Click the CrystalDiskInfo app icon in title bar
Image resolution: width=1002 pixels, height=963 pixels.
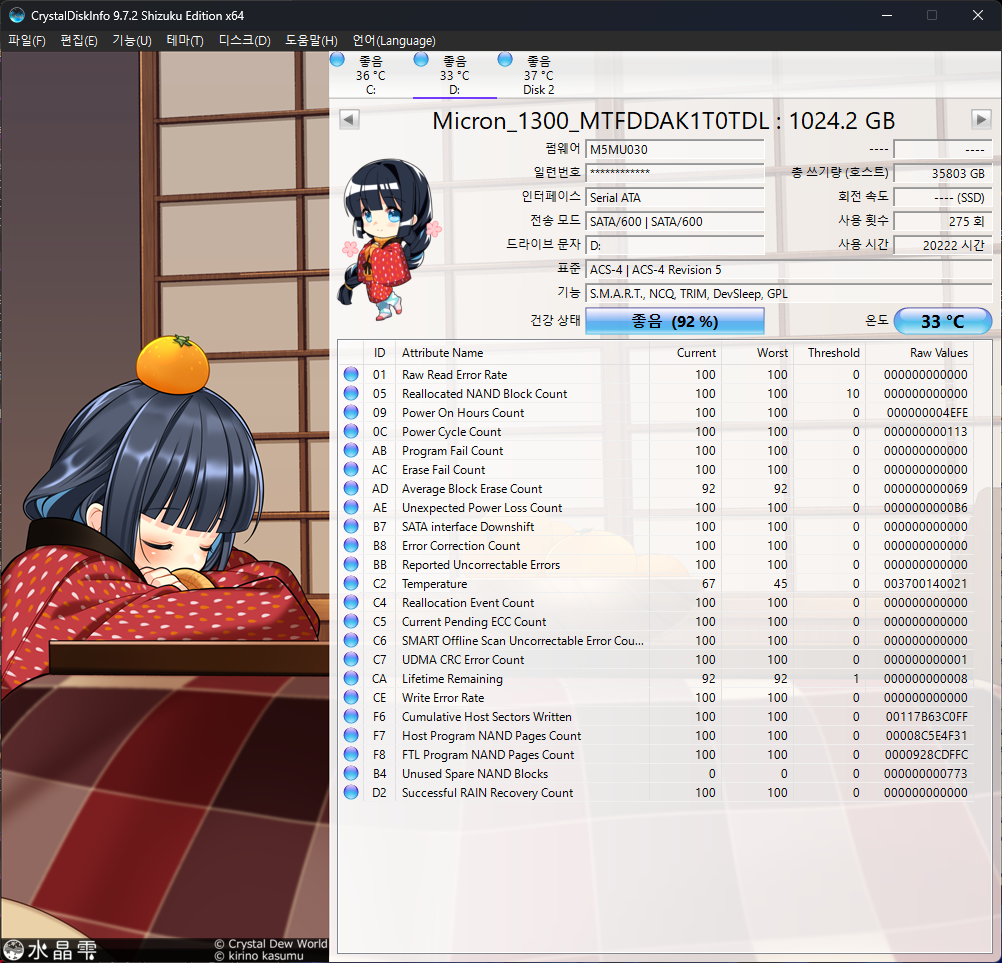tap(17, 16)
